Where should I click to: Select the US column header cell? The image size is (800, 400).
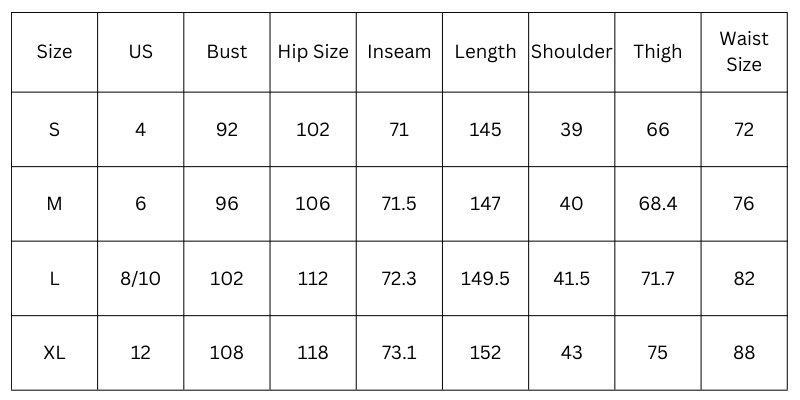coord(141,52)
